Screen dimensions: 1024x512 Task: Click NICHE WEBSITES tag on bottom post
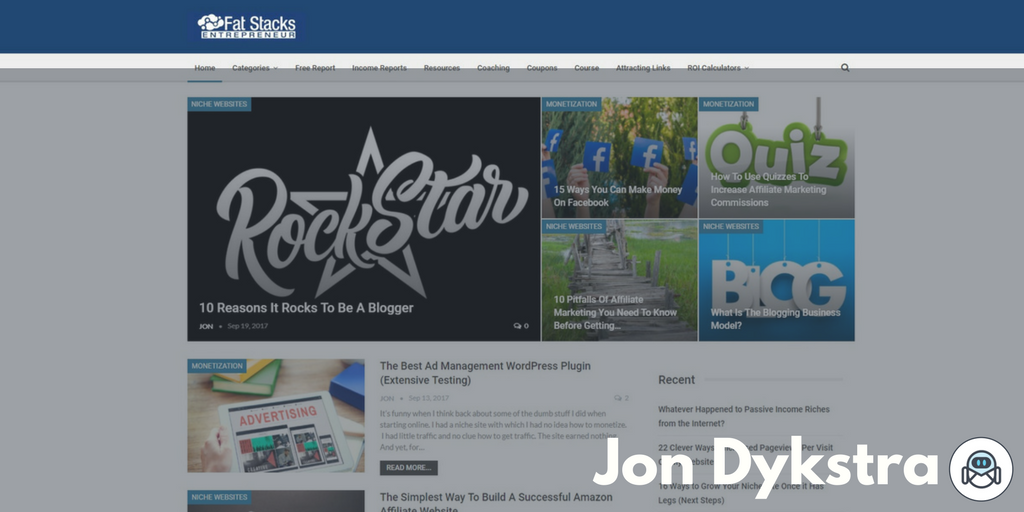219,497
